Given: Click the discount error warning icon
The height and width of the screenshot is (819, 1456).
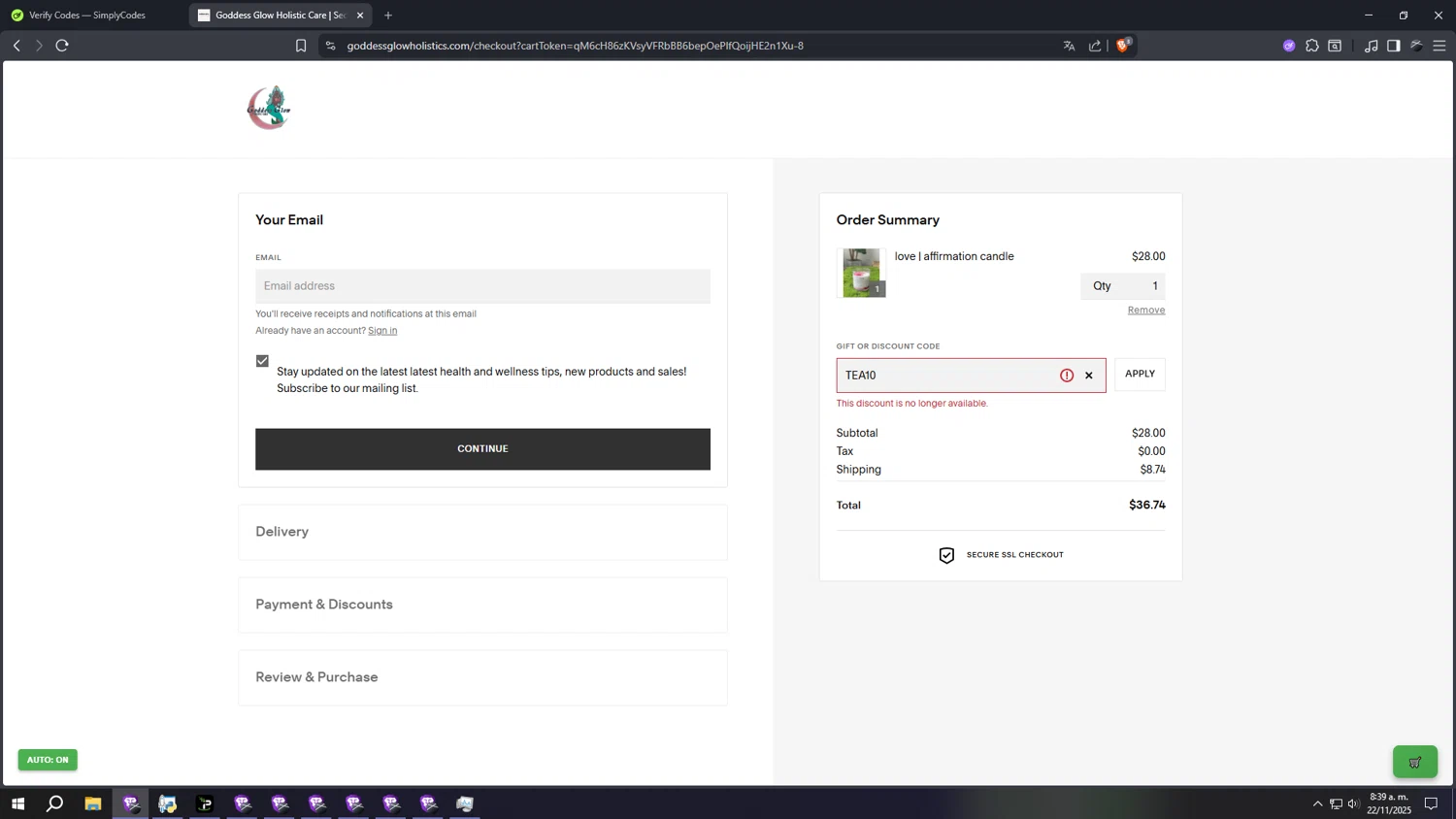Looking at the screenshot, I should click(x=1067, y=376).
